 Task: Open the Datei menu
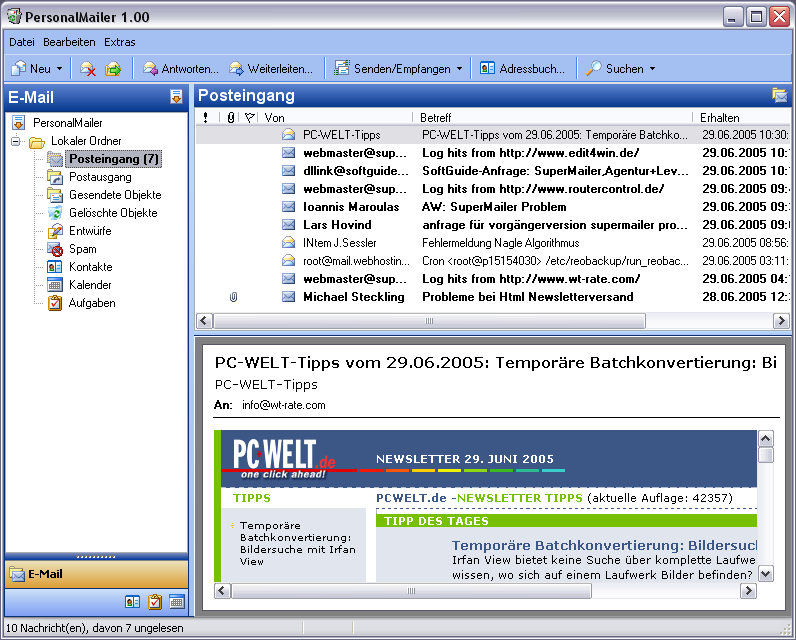coord(22,42)
